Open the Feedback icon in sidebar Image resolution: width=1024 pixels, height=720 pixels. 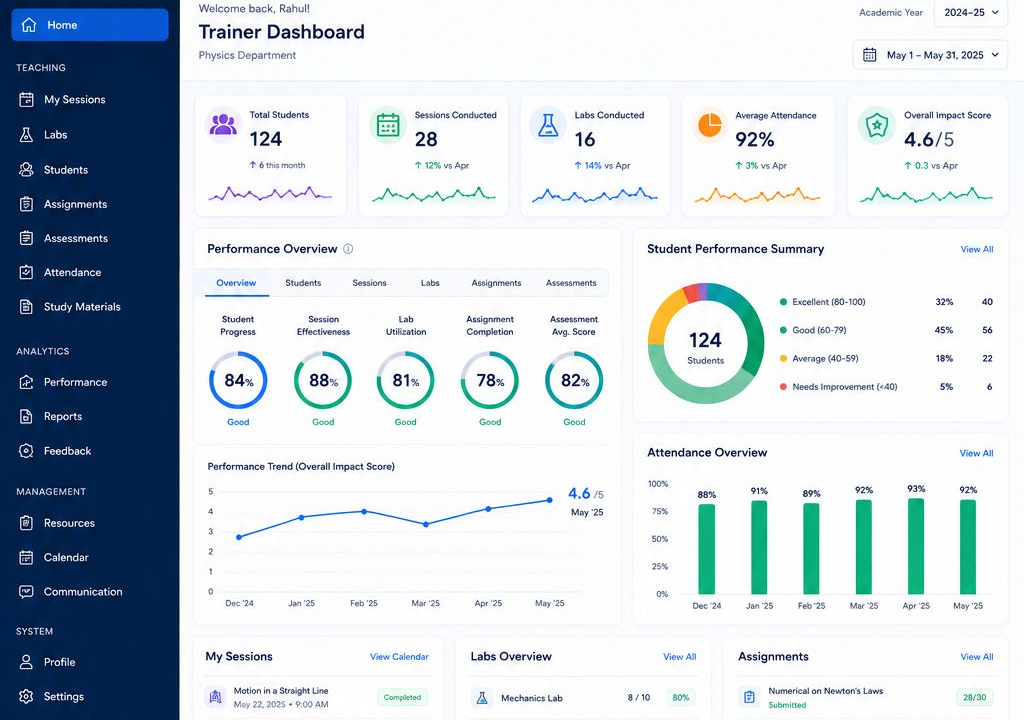pos(26,451)
